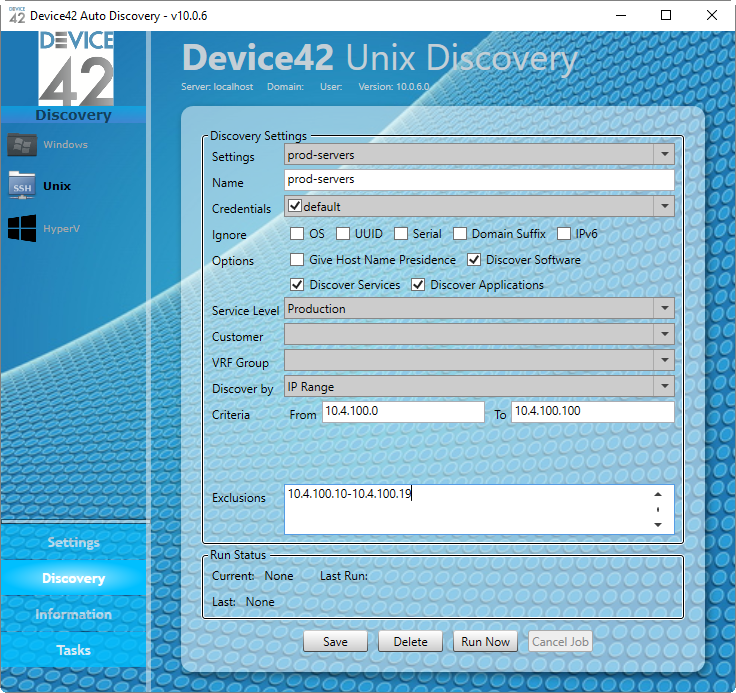Screen dimensions: 736x693
Task: Open the Service Level Production dropdown
Action: (x=479, y=308)
